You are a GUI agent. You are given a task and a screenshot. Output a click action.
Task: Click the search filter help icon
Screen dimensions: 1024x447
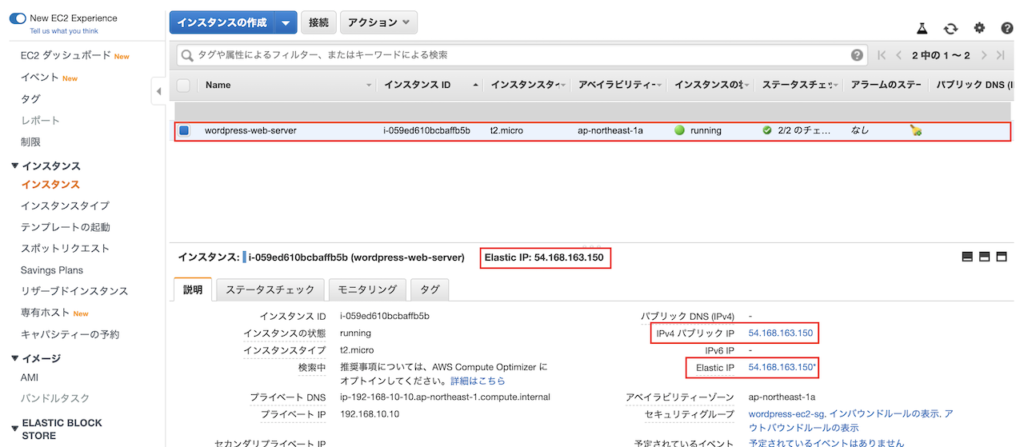click(x=857, y=55)
